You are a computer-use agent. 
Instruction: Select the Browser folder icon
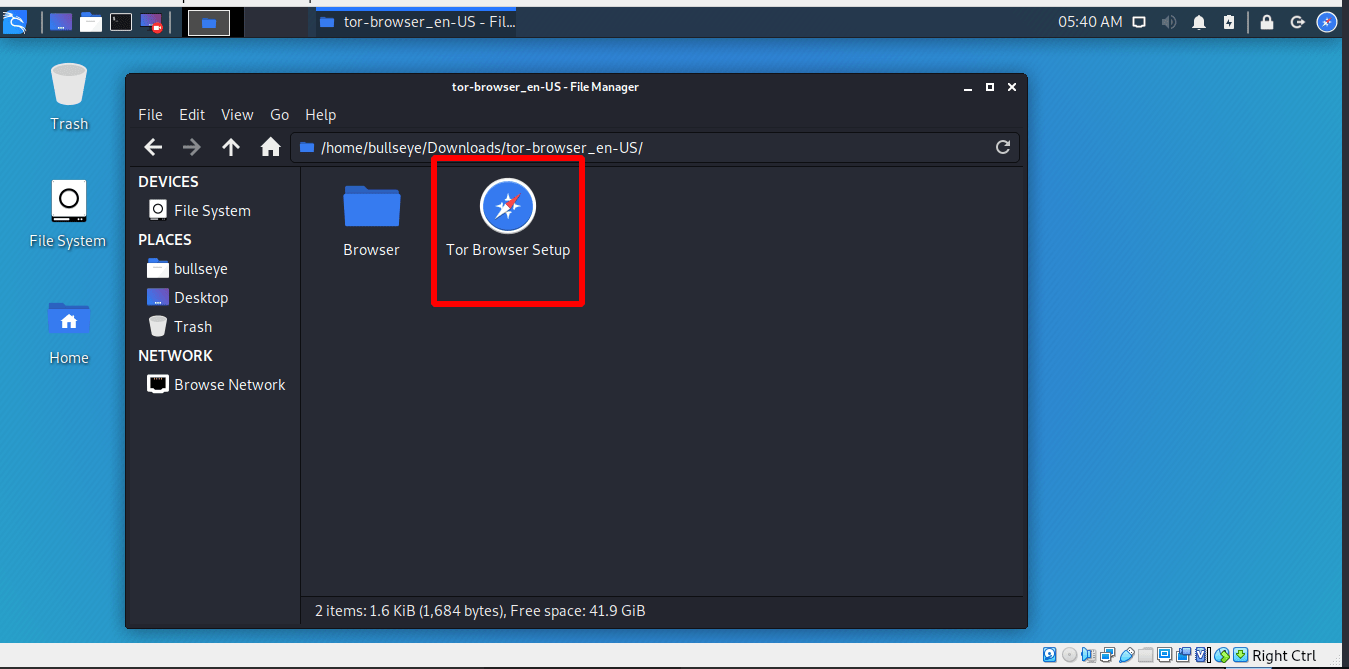point(371,220)
